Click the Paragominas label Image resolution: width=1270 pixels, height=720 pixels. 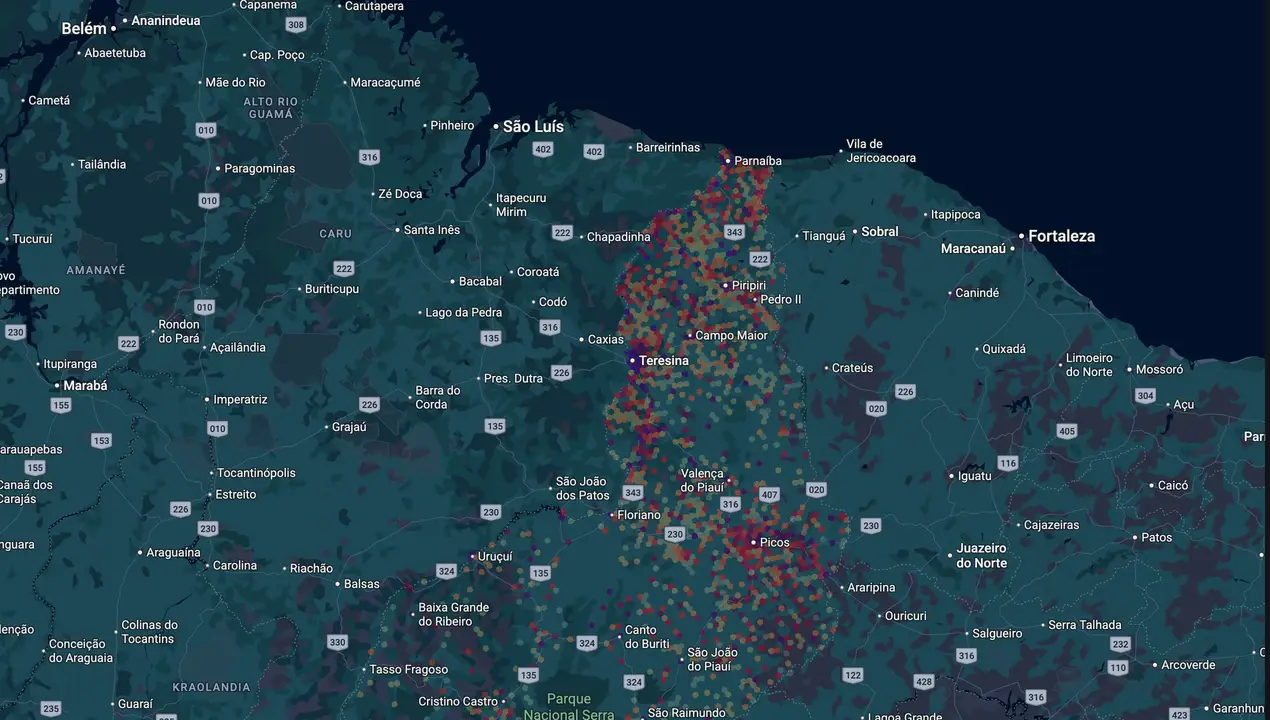(260, 169)
